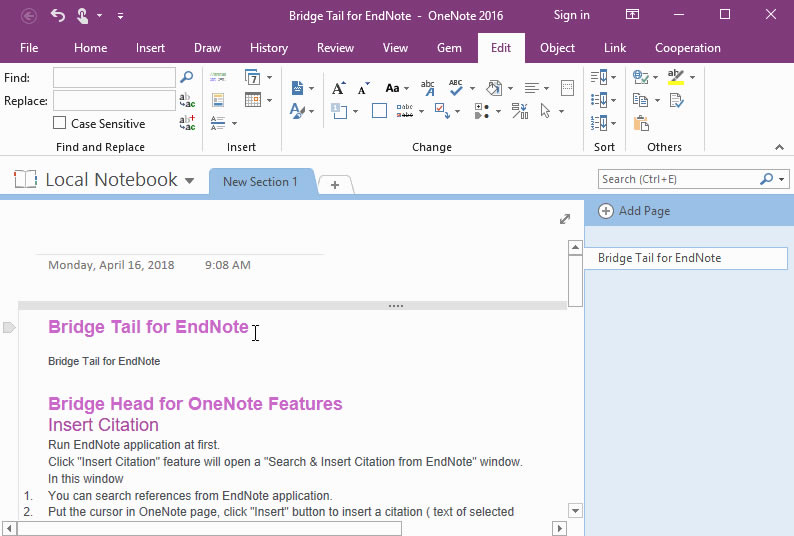Open the Cooperation ribbon tab

click(x=687, y=48)
